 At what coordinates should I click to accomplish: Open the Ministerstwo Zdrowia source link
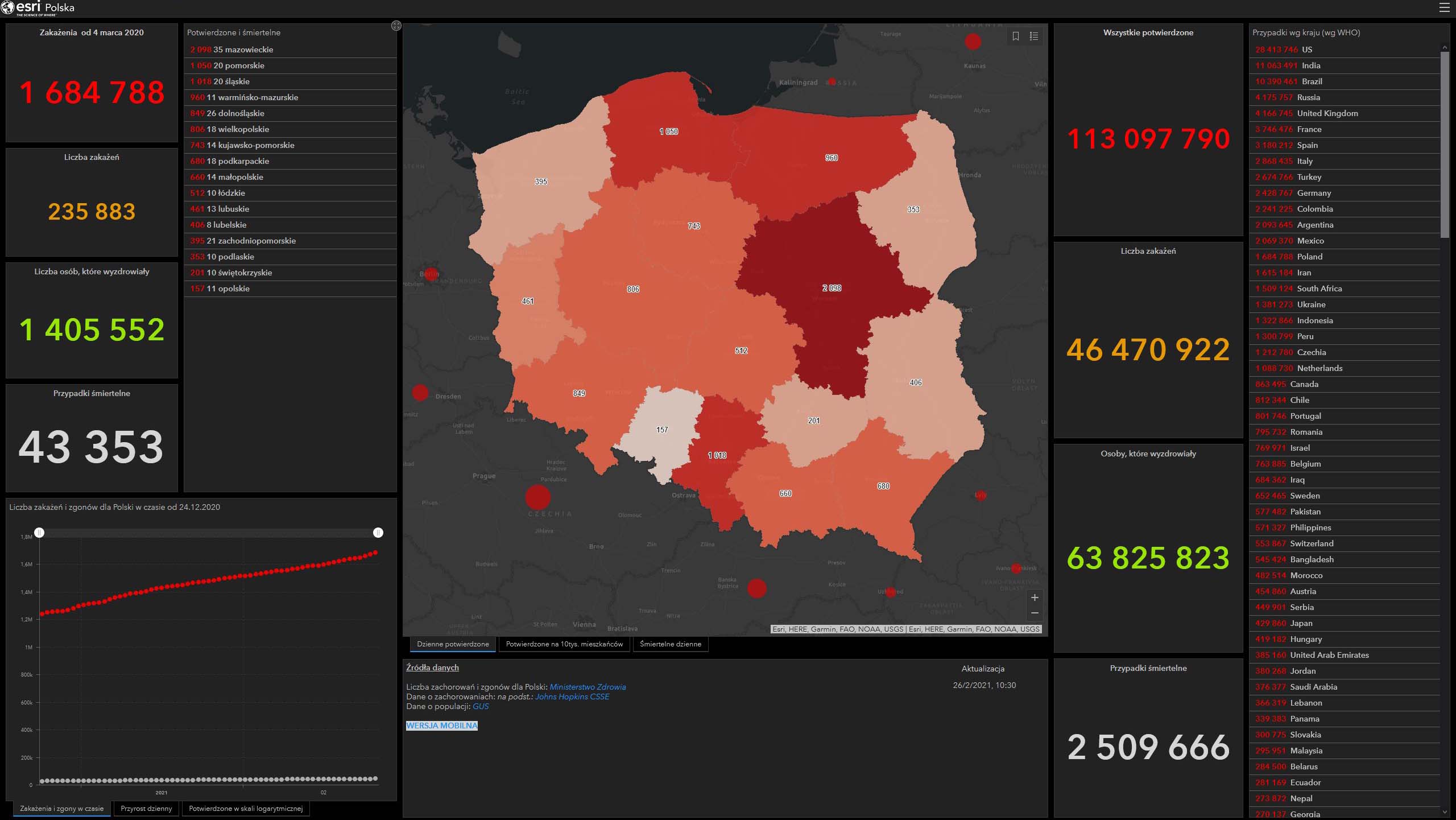click(x=588, y=687)
